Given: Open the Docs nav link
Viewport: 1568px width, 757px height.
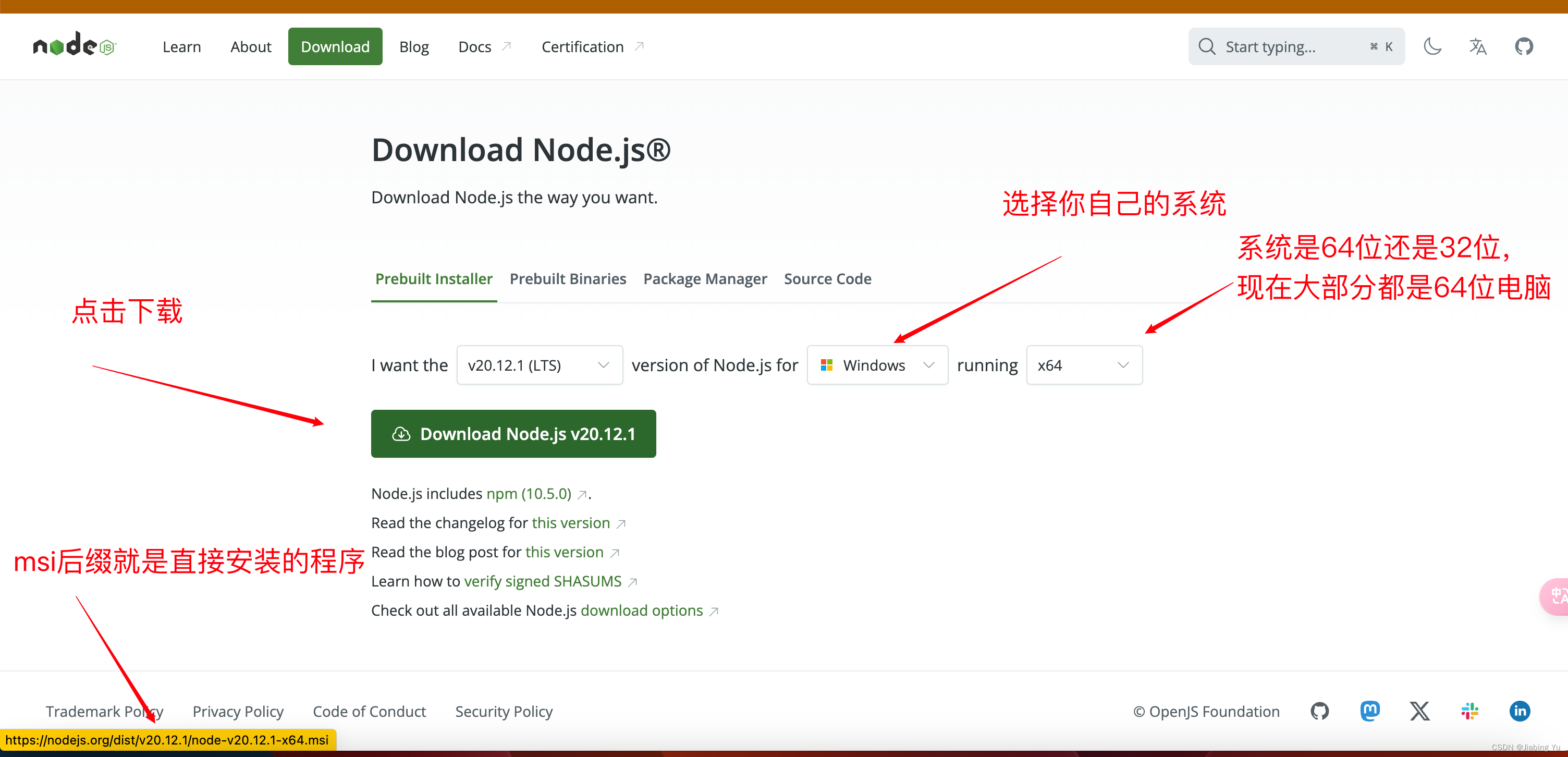Looking at the screenshot, I should coord(475,46).
